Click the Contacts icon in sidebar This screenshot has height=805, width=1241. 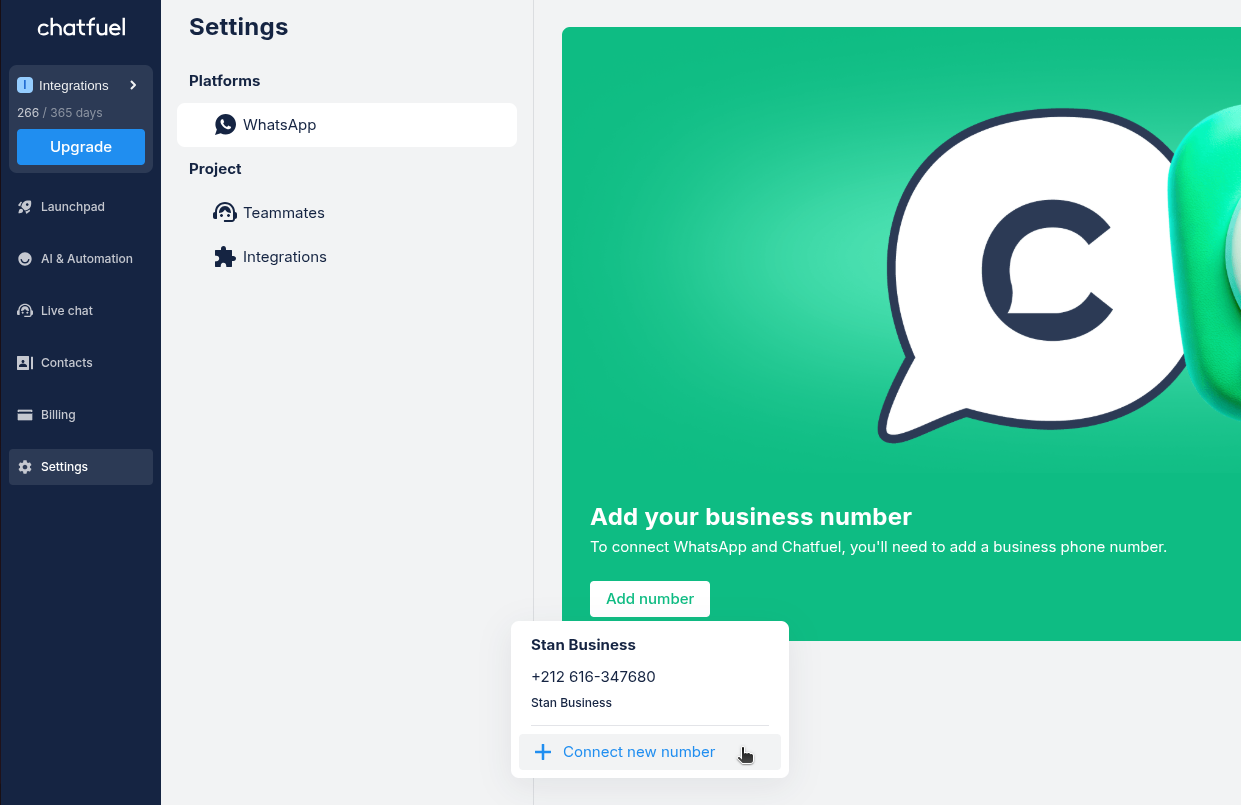[25, 363]
